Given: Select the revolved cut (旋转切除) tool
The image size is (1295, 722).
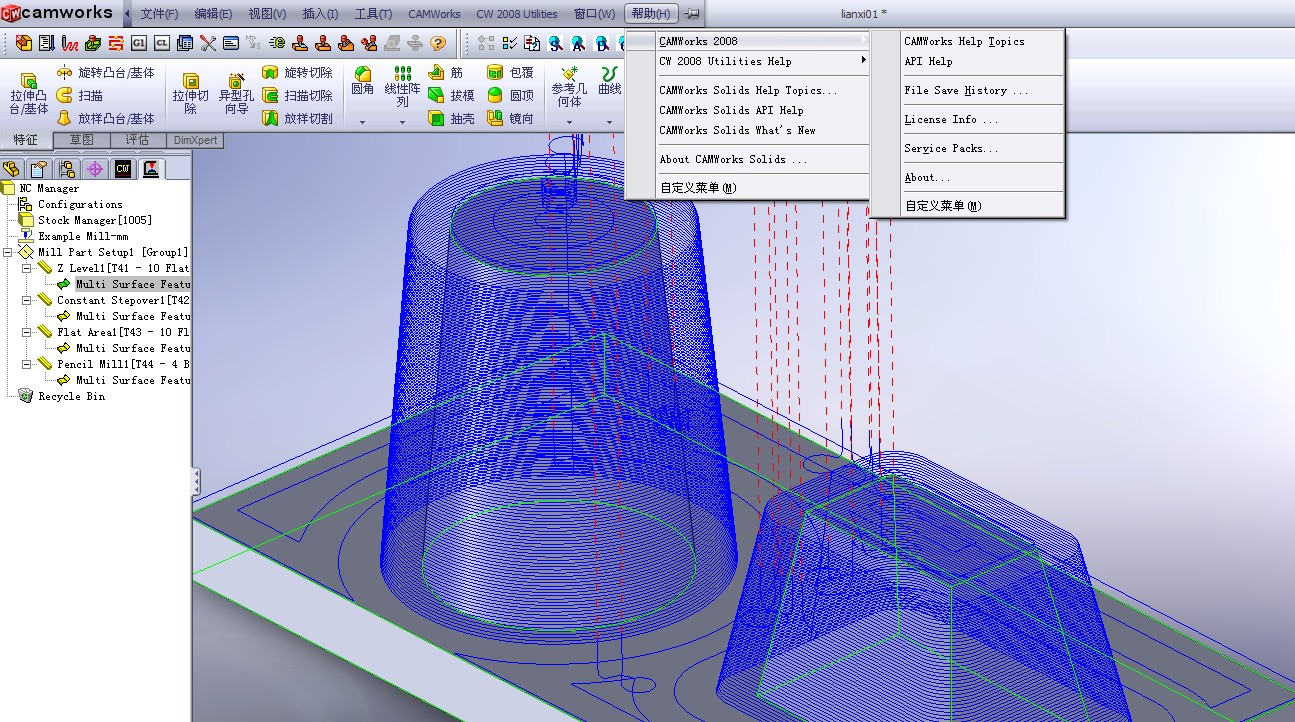Looking at the screenshot, I should (x=297, y=73).
